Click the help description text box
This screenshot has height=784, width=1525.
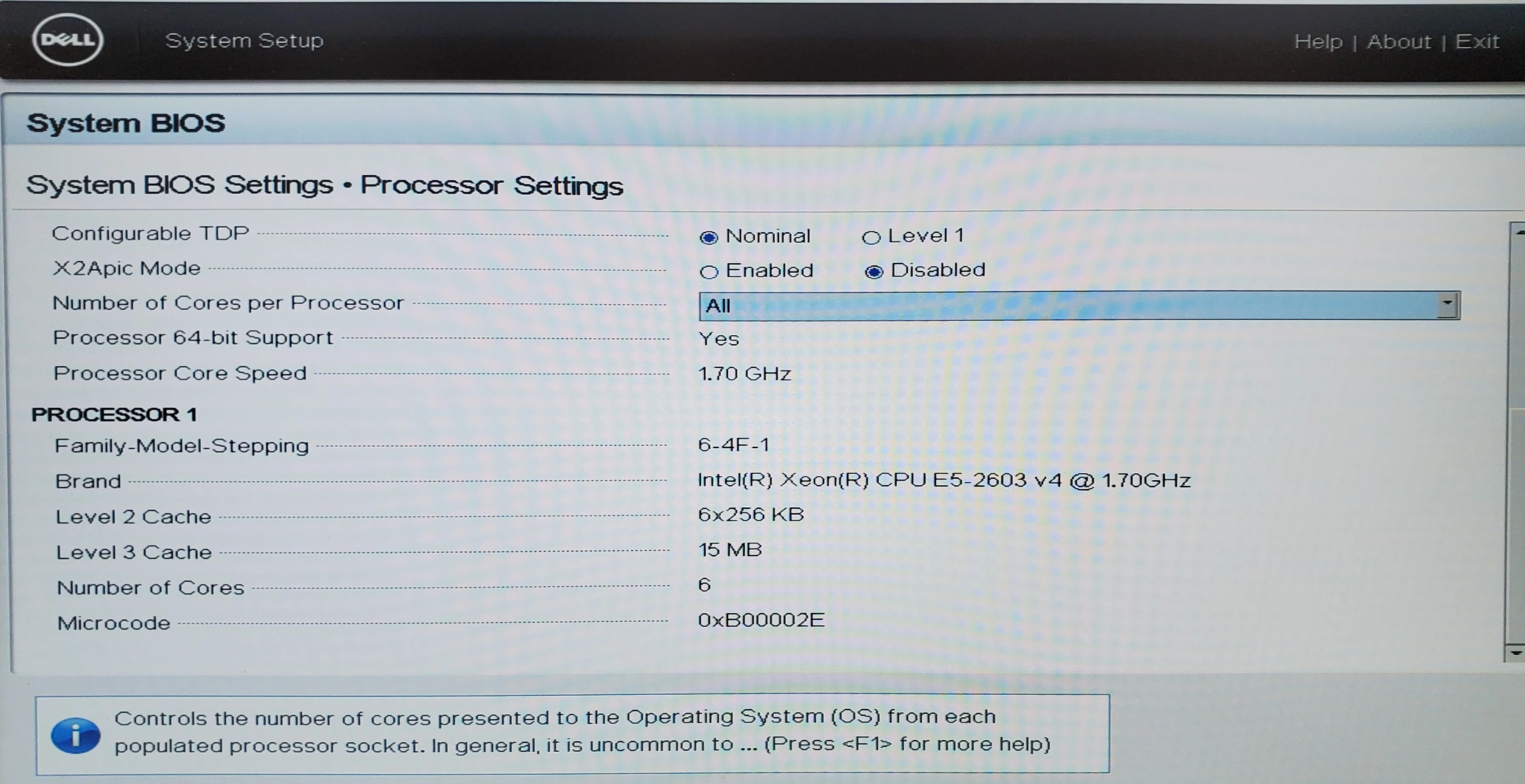tap(573, 734)
